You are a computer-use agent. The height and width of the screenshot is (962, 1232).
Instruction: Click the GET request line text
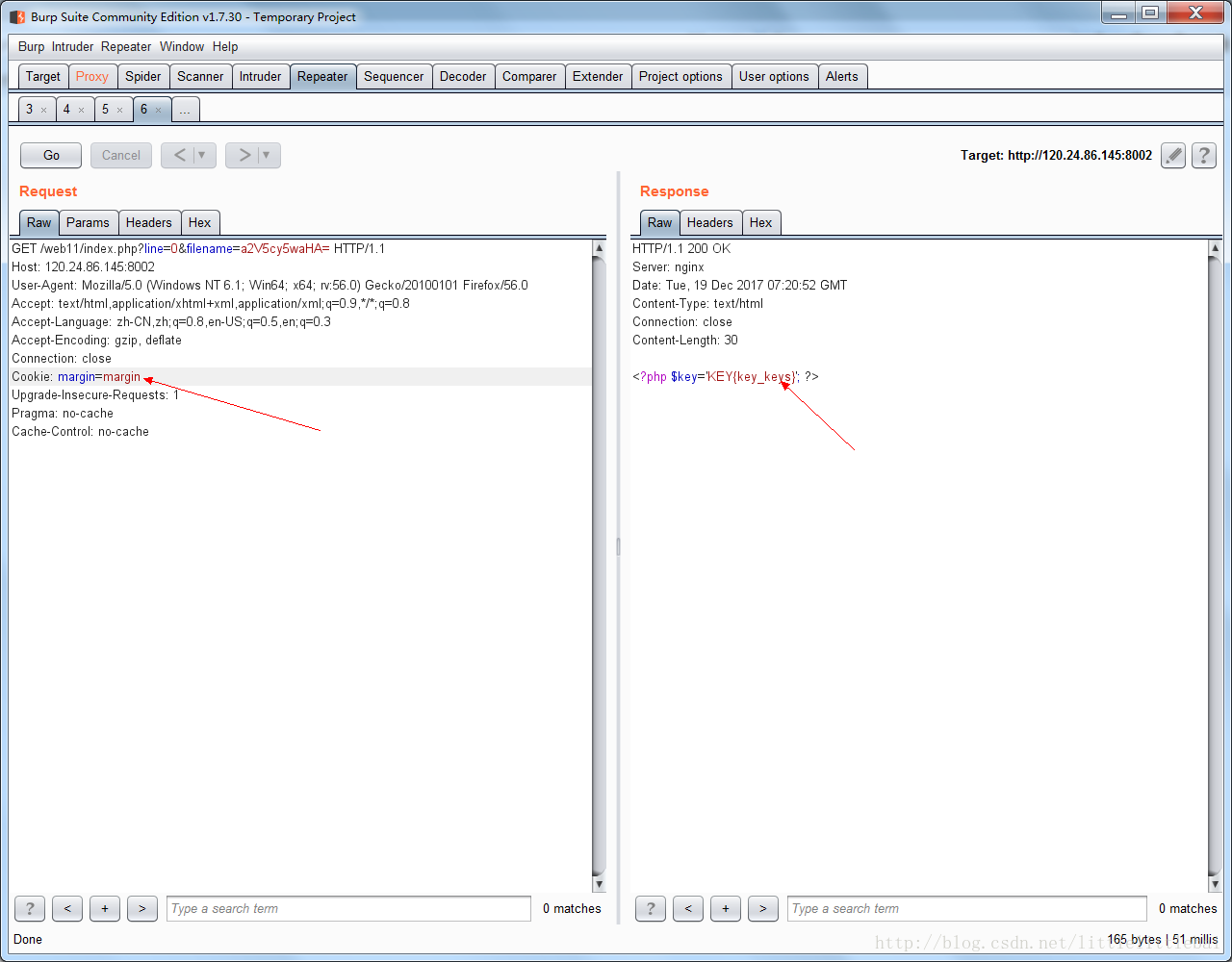pyautogui.click(x=198, y=248)
